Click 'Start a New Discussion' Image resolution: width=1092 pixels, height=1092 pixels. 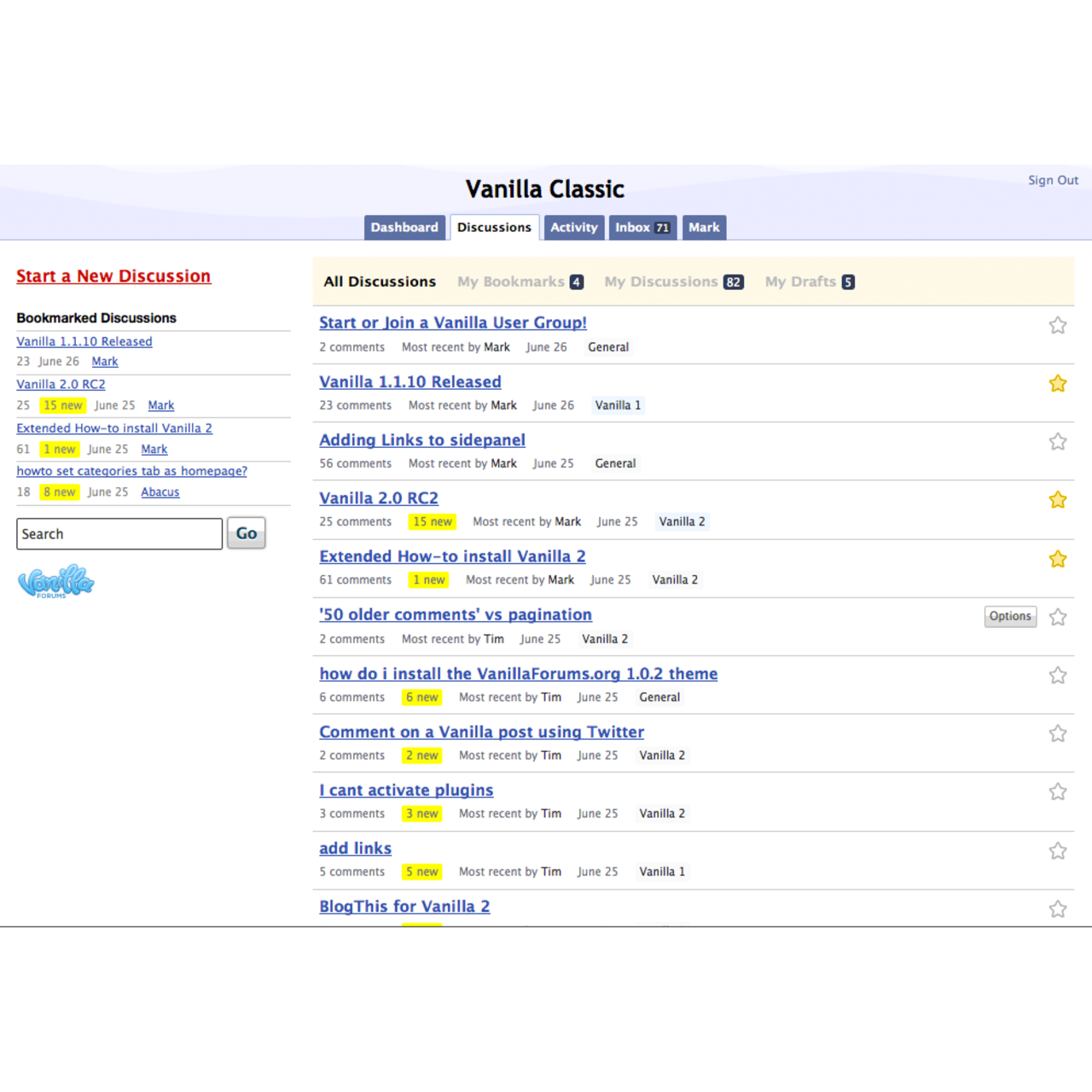coord(113,276)
